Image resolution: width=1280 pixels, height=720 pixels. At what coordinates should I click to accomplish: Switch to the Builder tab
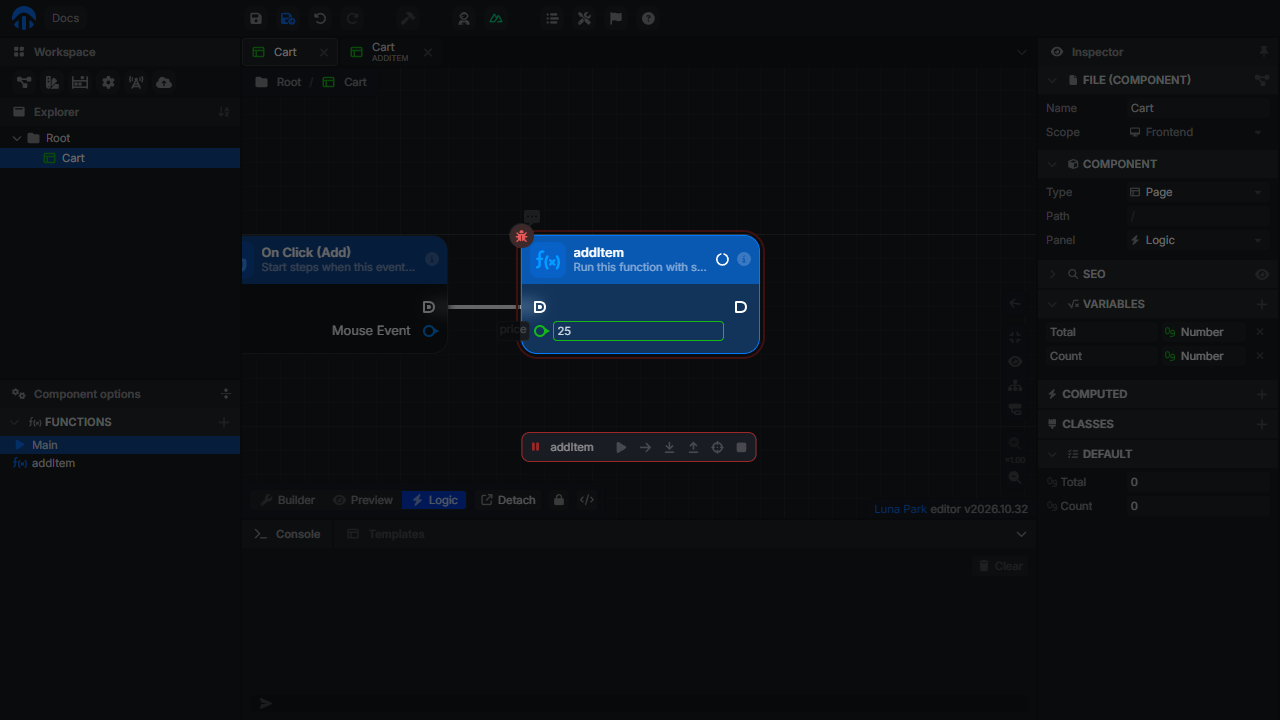[287, 500]
